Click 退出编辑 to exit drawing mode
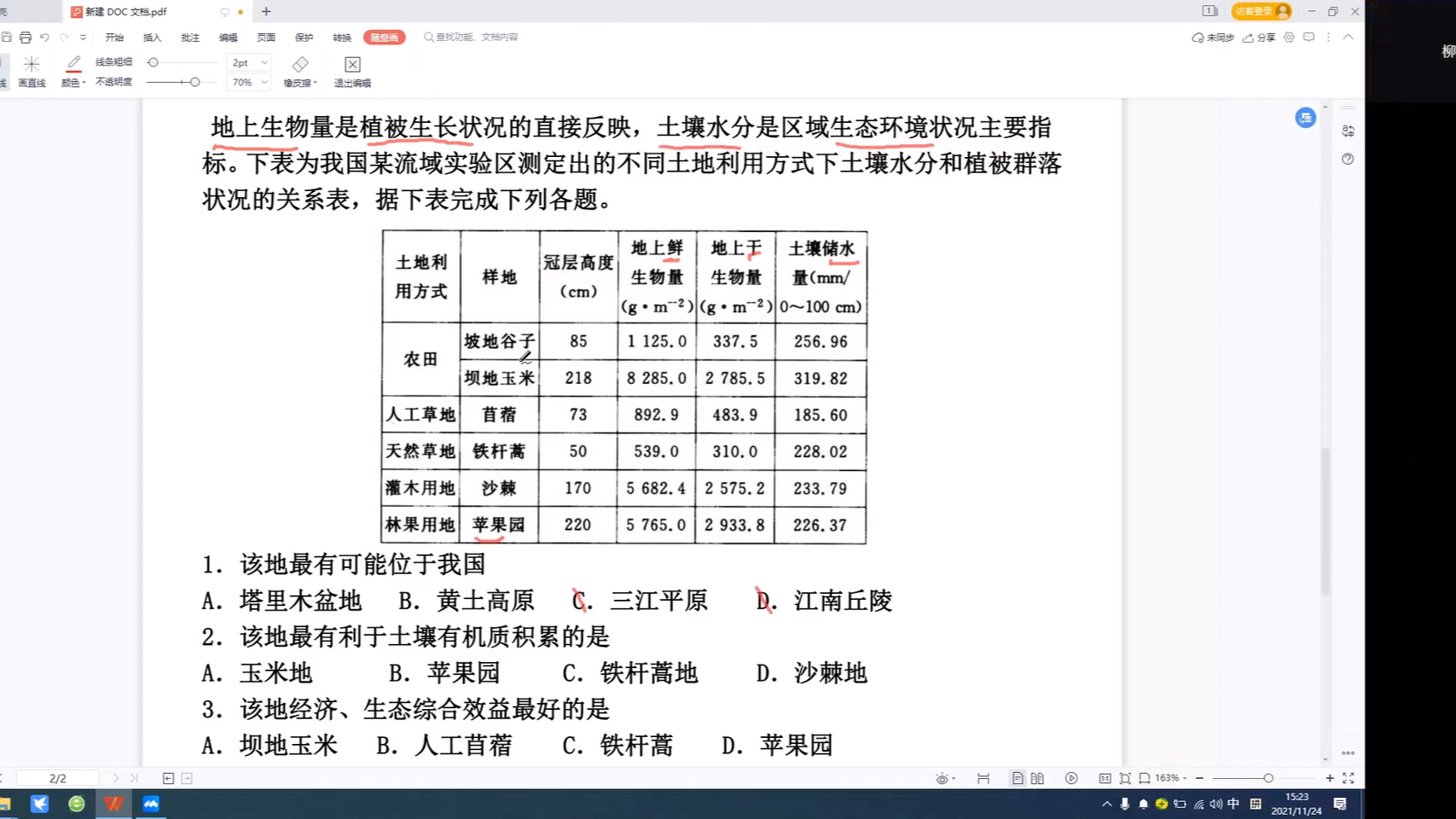1456x819 pixels. pos(352,72)
